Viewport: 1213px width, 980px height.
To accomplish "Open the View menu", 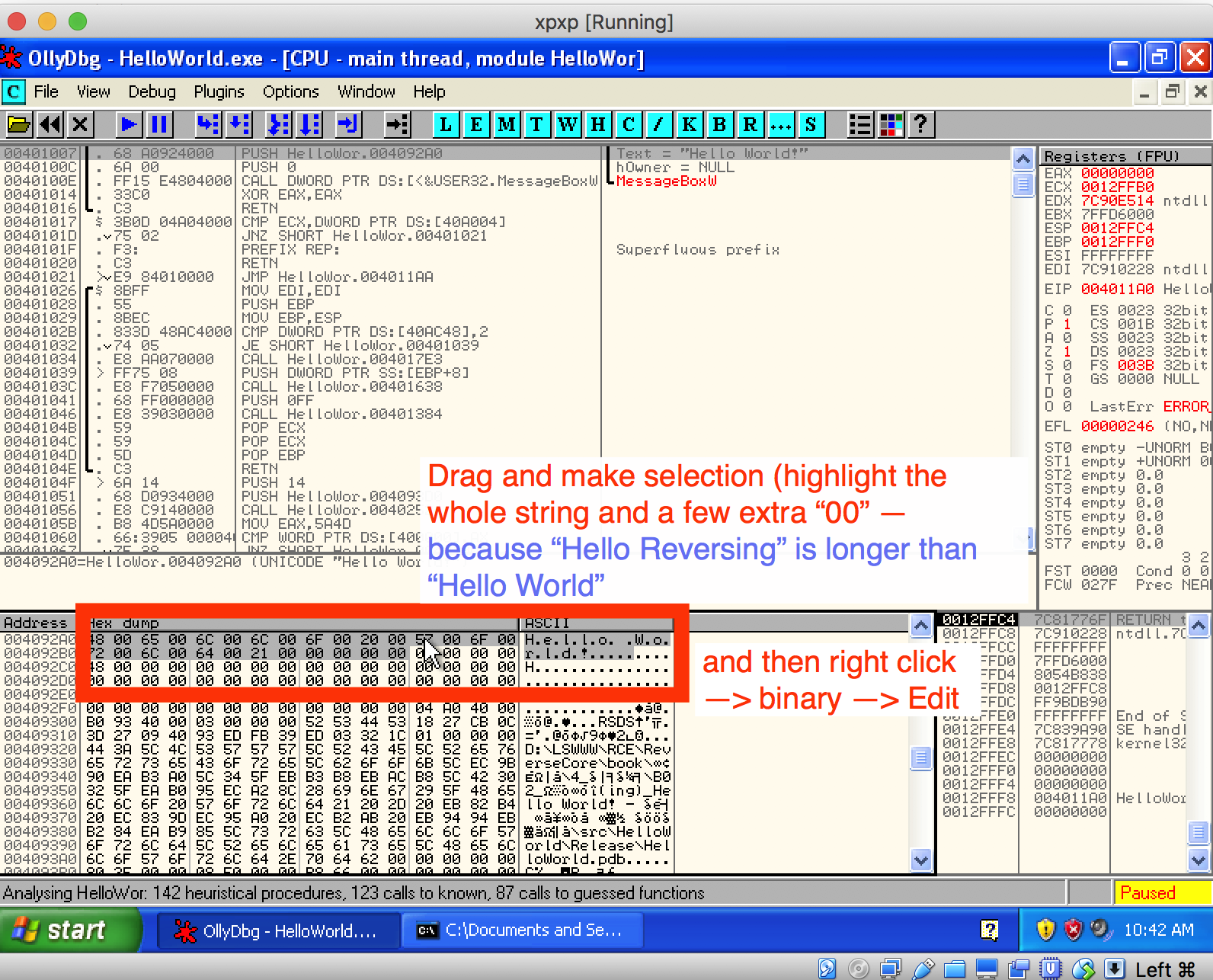I will coord(94,91).
